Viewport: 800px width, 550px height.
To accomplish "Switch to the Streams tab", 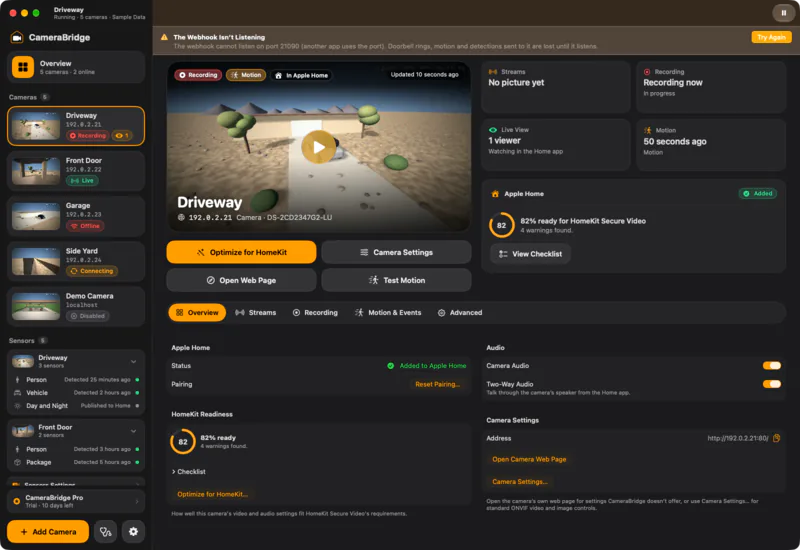I will pyautogui.click(x=256, y=313).
